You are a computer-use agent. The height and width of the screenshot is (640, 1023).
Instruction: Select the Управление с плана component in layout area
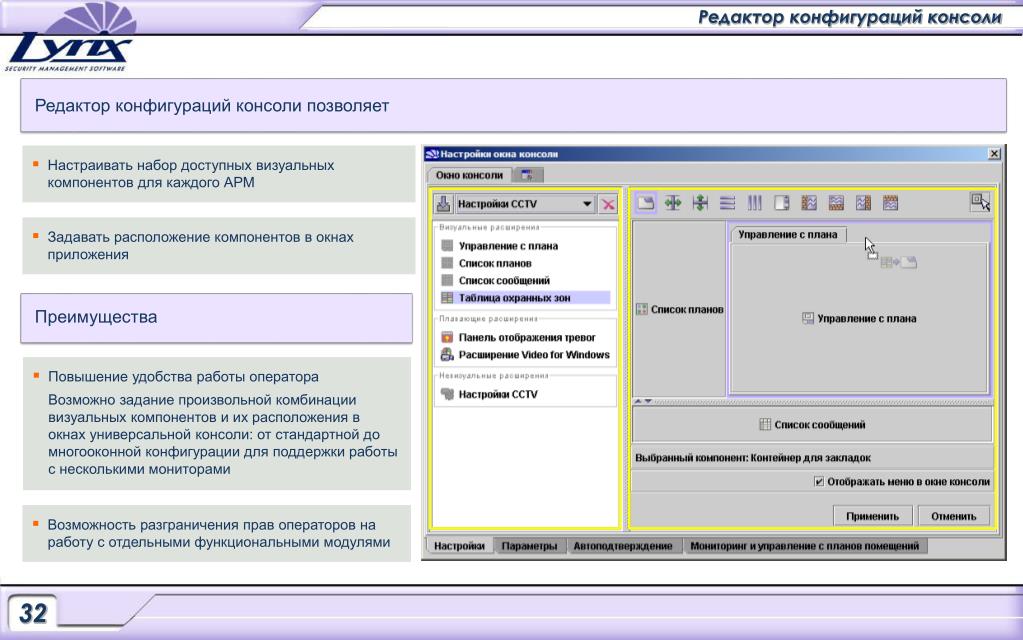tap(859, 318)
